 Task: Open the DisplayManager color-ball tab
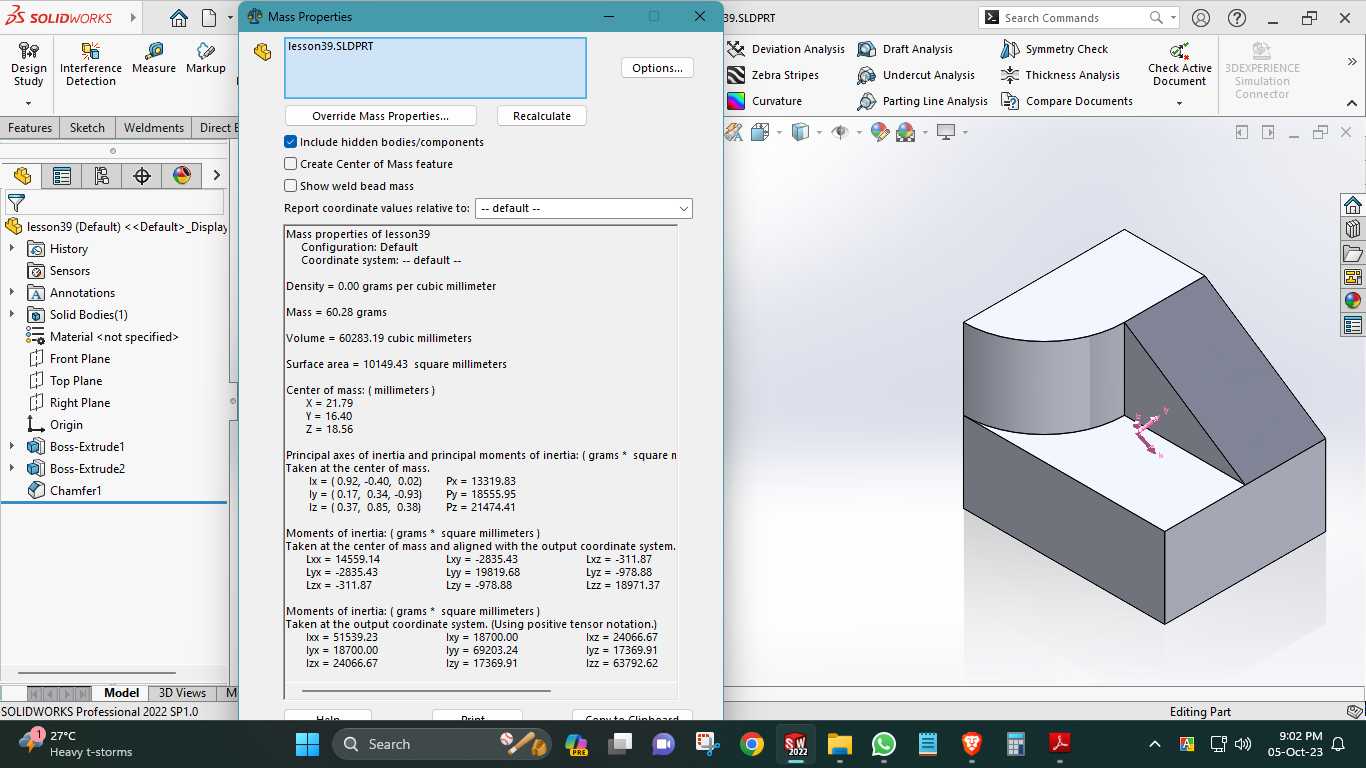(182, 176)
